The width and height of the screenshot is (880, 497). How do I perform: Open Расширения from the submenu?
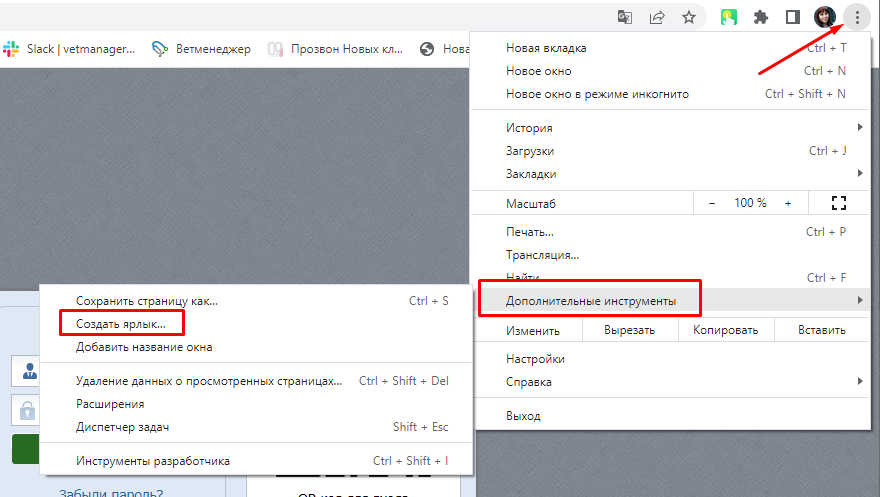click(256, 404)
